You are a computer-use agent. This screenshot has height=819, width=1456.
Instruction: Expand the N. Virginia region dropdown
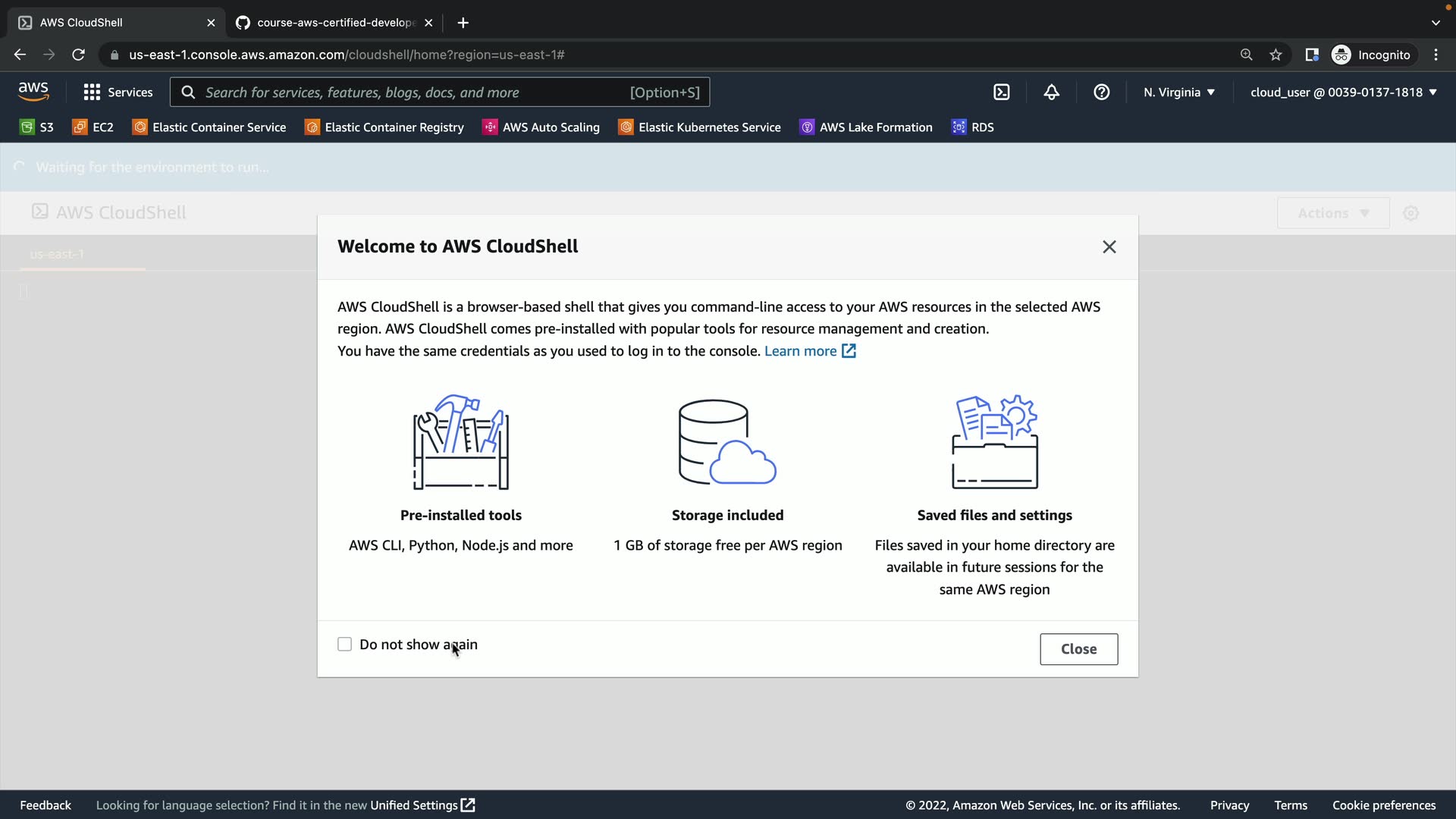coord(1179,93)
